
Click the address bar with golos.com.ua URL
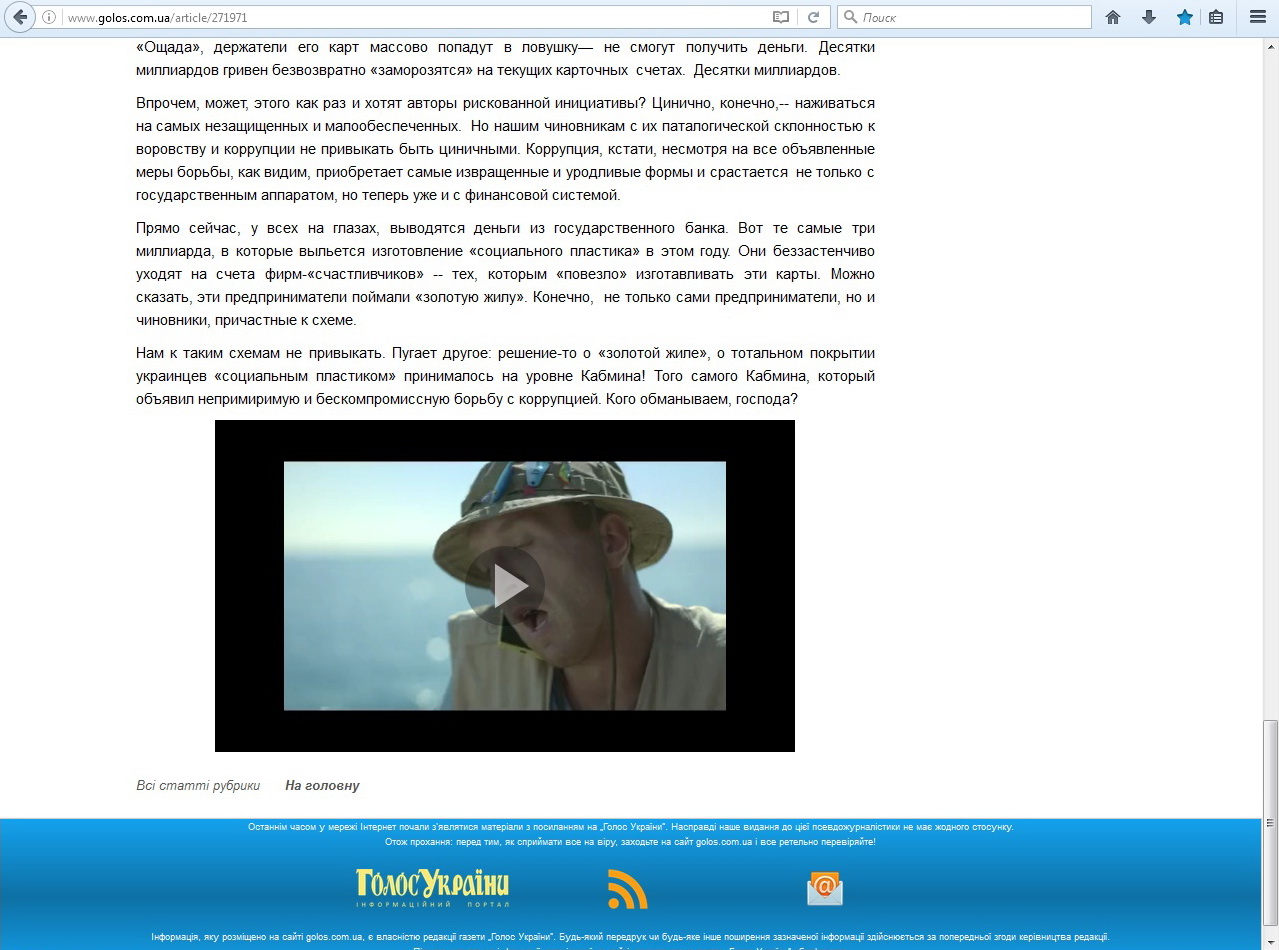400,17
